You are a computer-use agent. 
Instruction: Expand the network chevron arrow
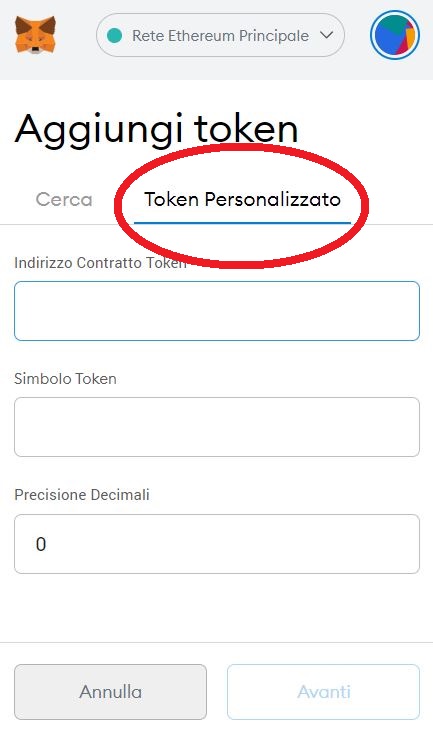click(x=327, y=35)
